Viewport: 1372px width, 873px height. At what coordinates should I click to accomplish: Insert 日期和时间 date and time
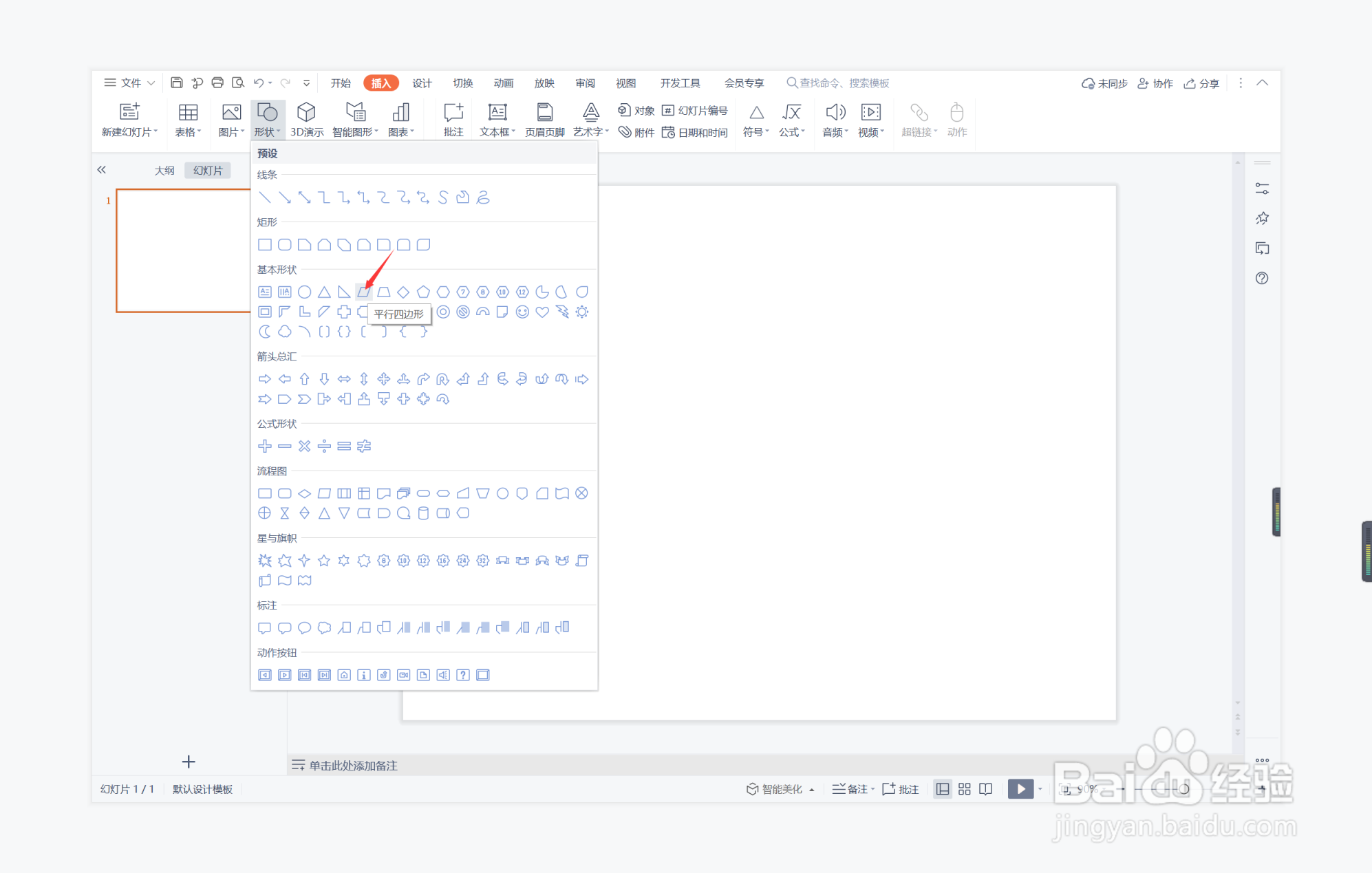click(x=695, y=132)
